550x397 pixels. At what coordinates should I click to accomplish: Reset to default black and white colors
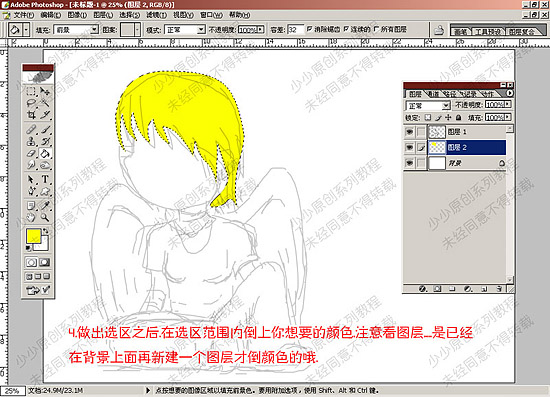pos(29,248)
